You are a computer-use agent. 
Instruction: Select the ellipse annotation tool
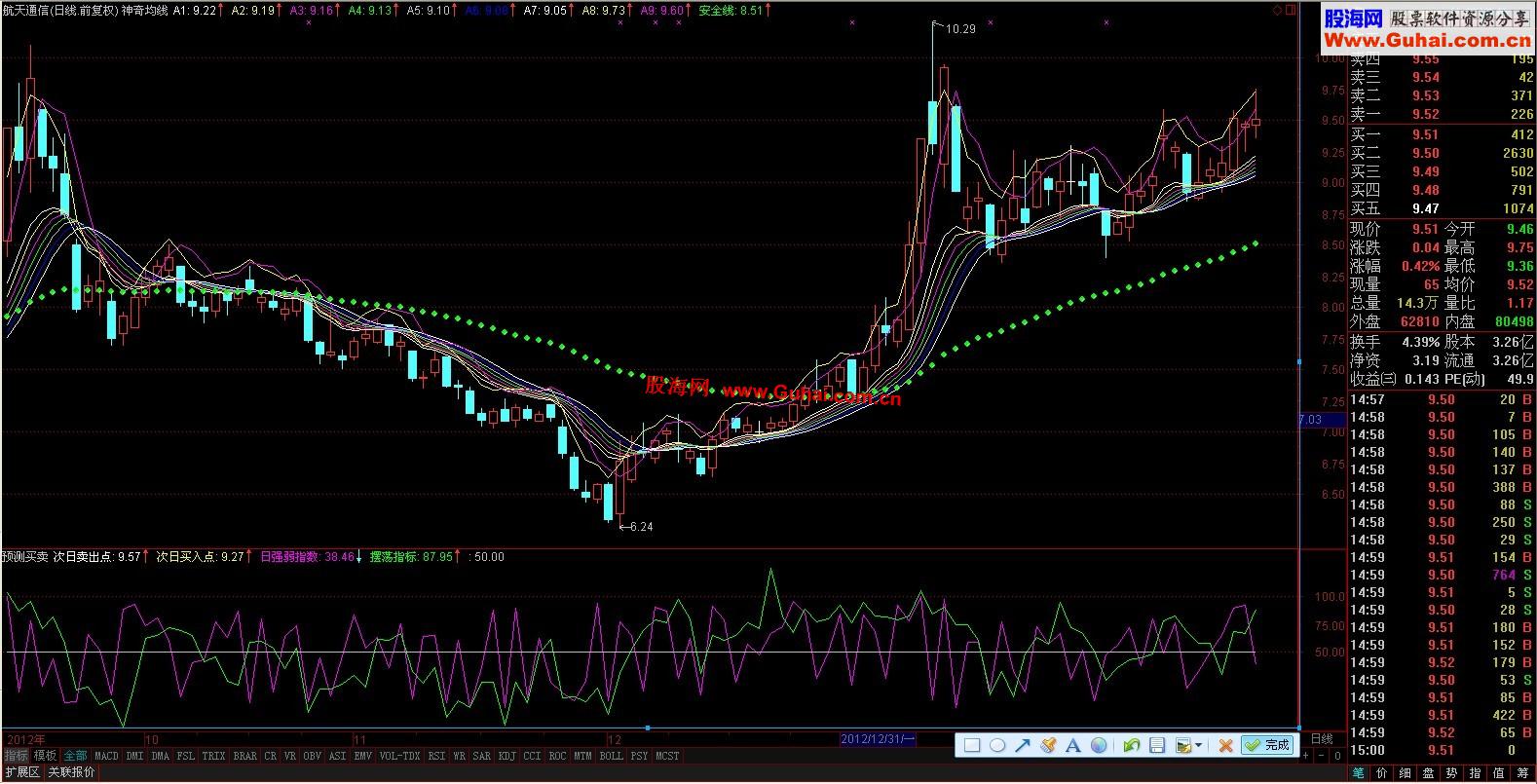tap(997, 745)
